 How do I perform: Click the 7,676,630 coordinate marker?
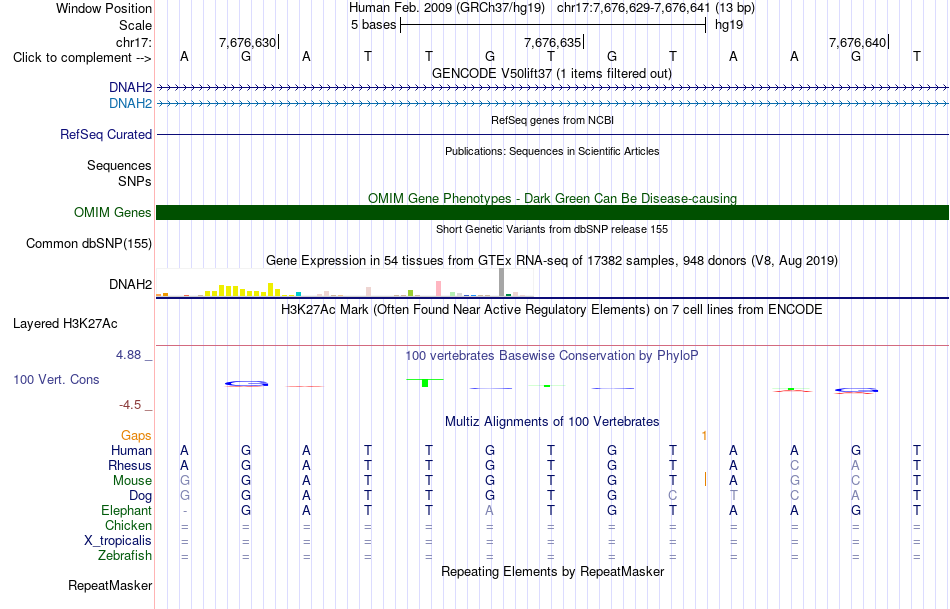[247, 42]
